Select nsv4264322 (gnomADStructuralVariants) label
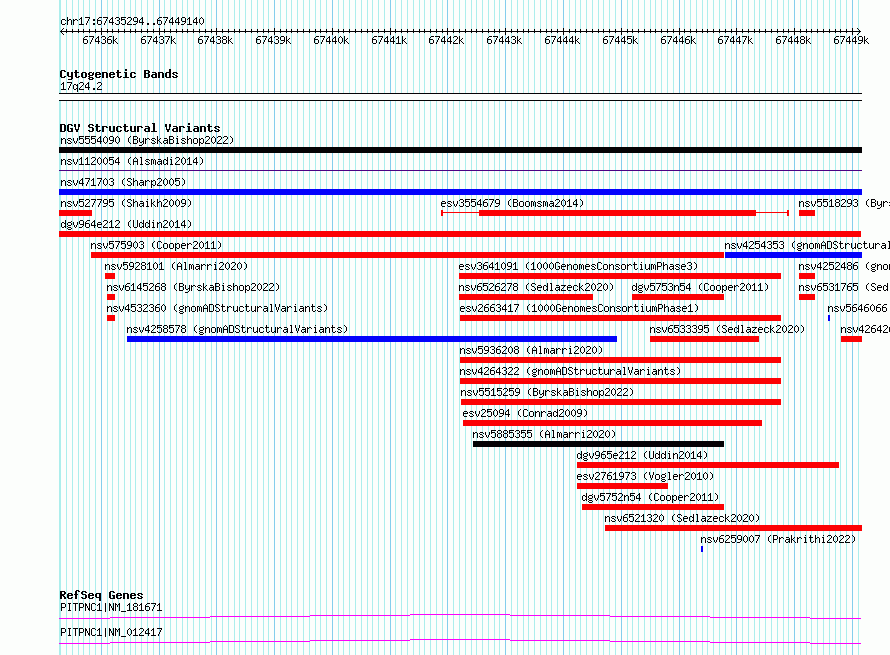 tap(570, 371)
